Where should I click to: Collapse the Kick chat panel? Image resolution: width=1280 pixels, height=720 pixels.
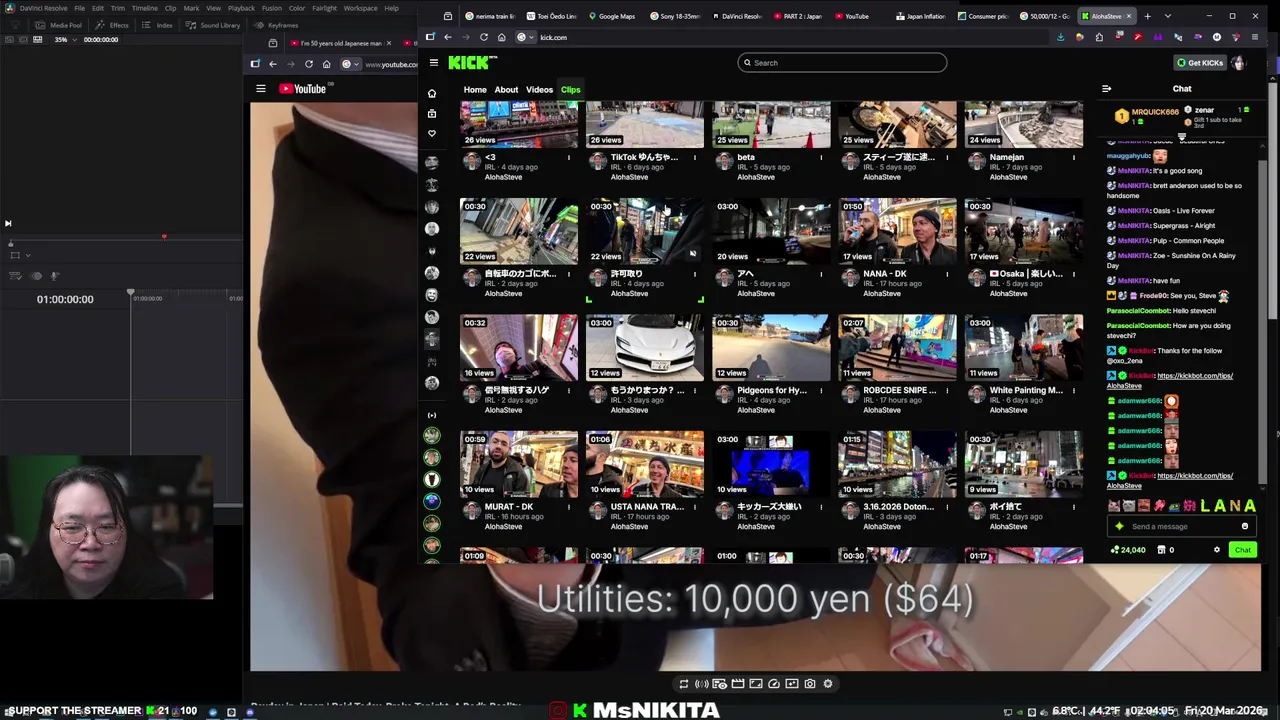1106,89
